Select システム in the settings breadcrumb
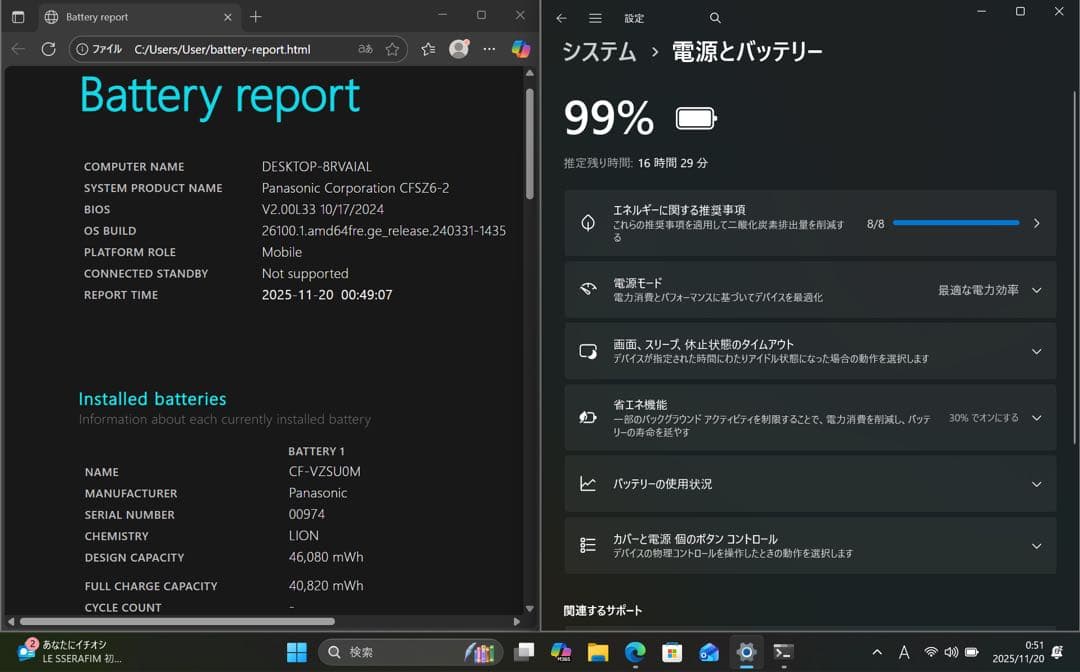This screenshot has height=672, width=1080. pyautogui.click(x=599, y=52)
